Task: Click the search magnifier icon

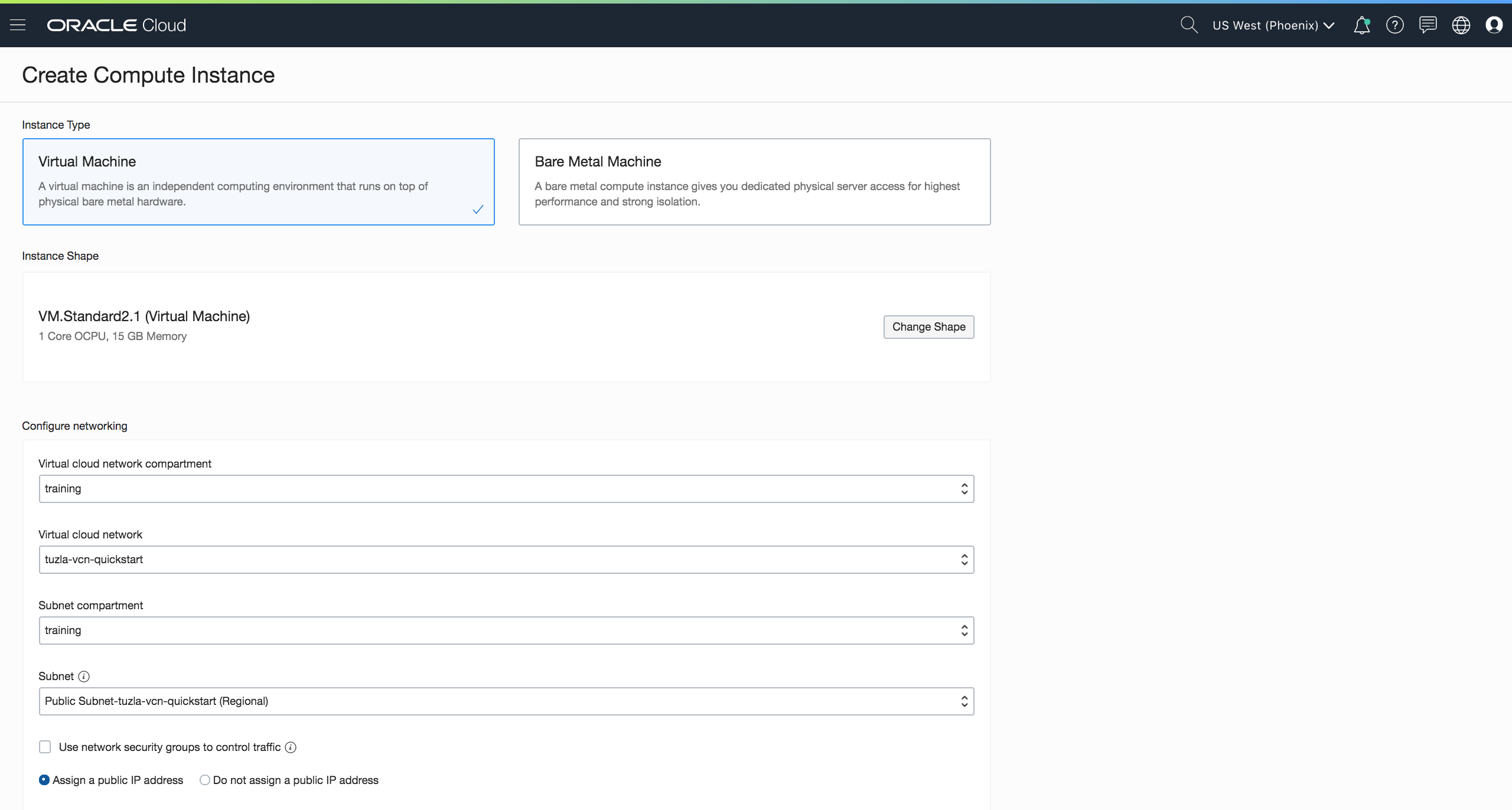Action: coord(1188,25)
